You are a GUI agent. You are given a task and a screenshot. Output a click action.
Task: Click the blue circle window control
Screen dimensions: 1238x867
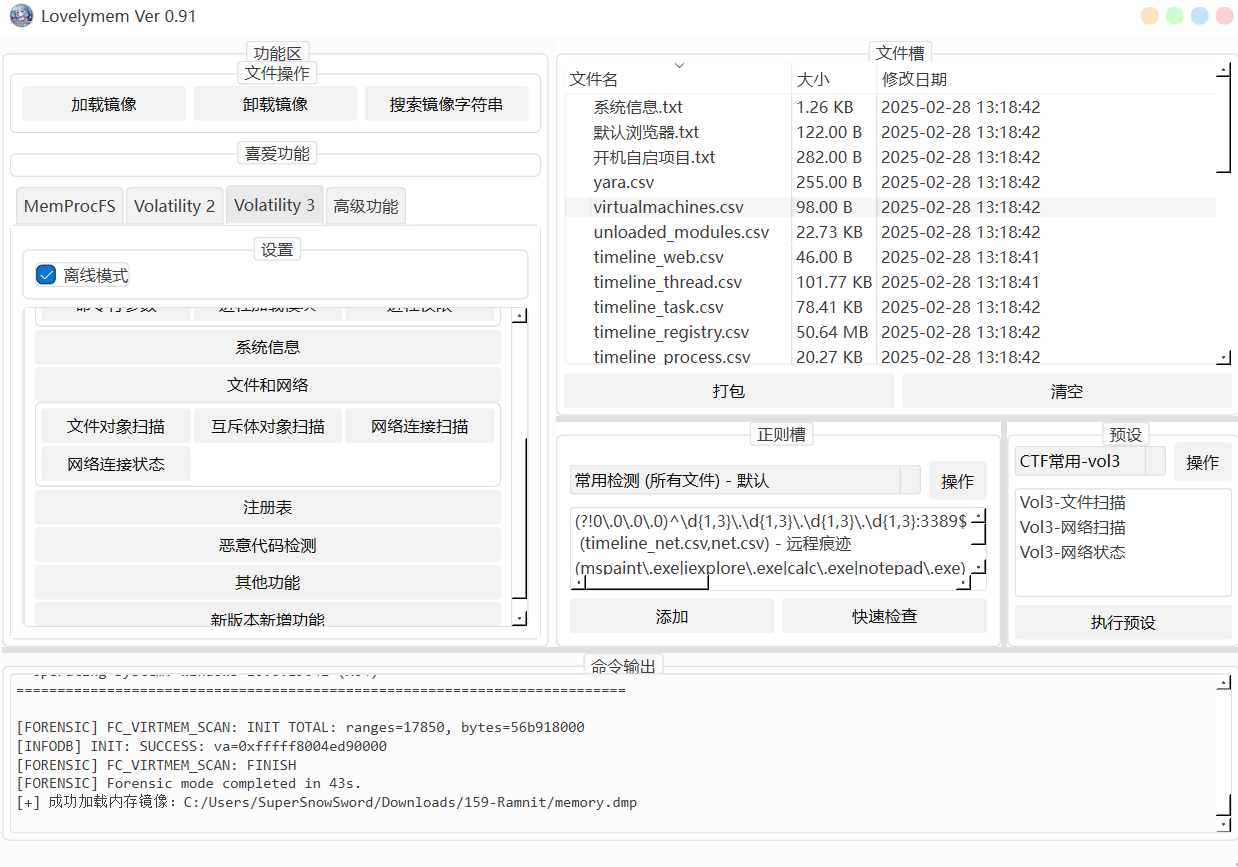click(1200, 16)
